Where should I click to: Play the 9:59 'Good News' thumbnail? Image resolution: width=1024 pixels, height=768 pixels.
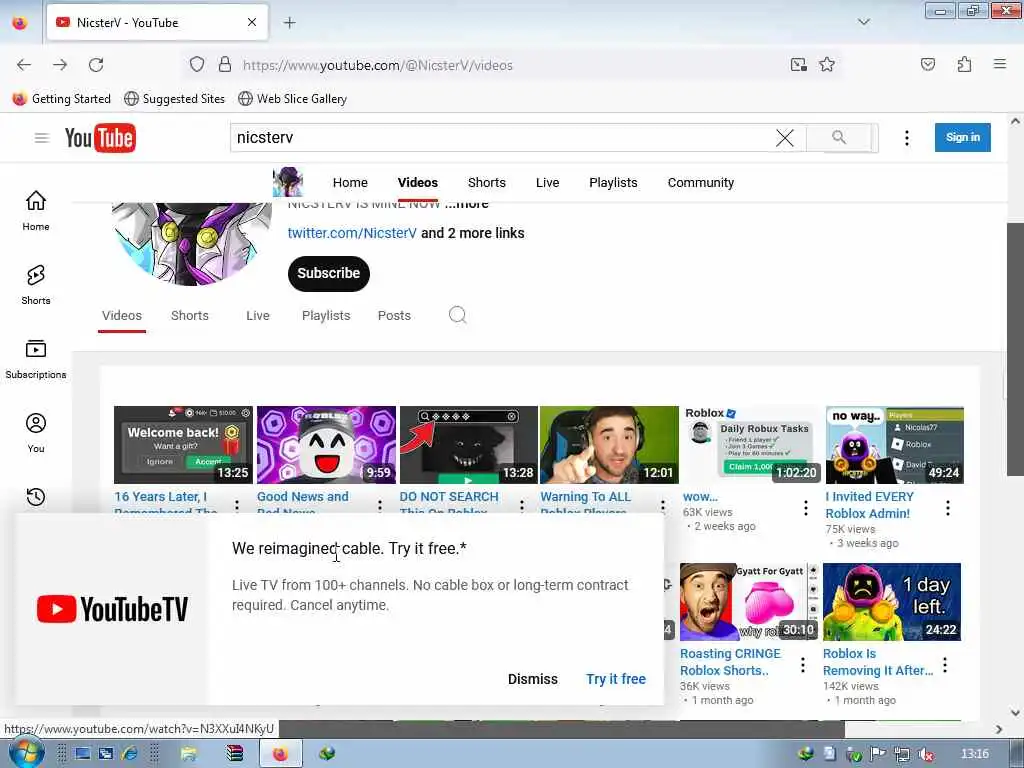tap(327, 445)
